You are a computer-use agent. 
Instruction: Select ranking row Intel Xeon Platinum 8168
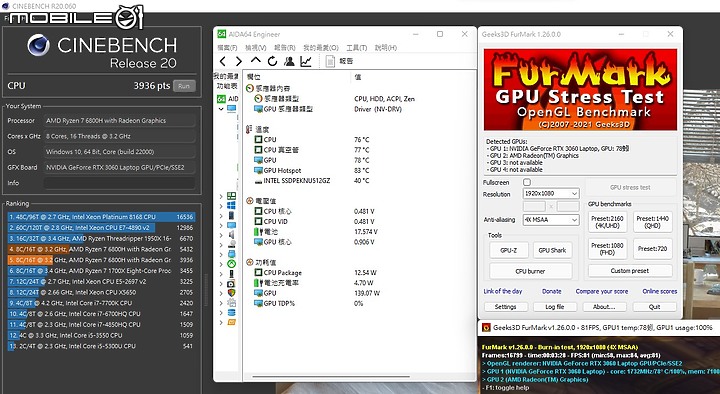click(x=101, y=217)
